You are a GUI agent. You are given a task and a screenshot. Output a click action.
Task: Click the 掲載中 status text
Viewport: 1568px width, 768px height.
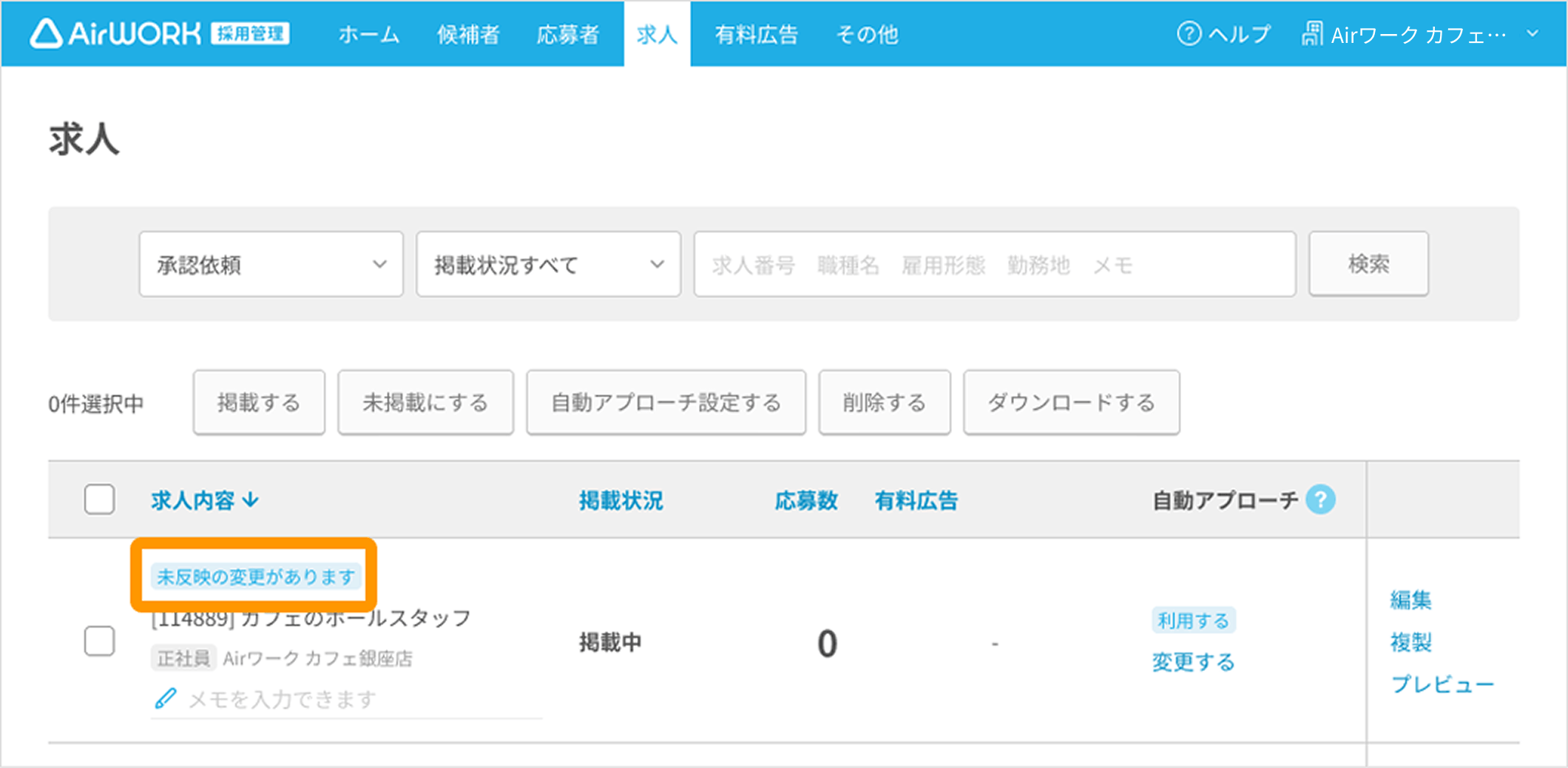coord(610,642)
